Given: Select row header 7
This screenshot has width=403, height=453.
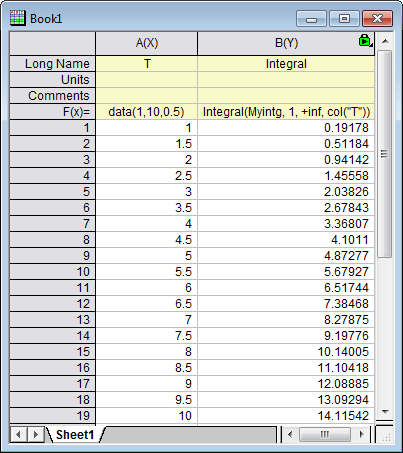Looking at the screenshot, I should coord(53,224).
